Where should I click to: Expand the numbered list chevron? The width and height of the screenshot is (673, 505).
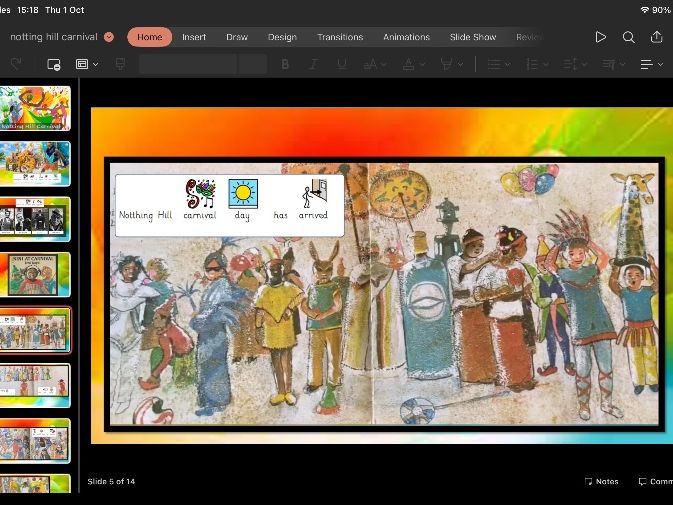pos(546,65)
